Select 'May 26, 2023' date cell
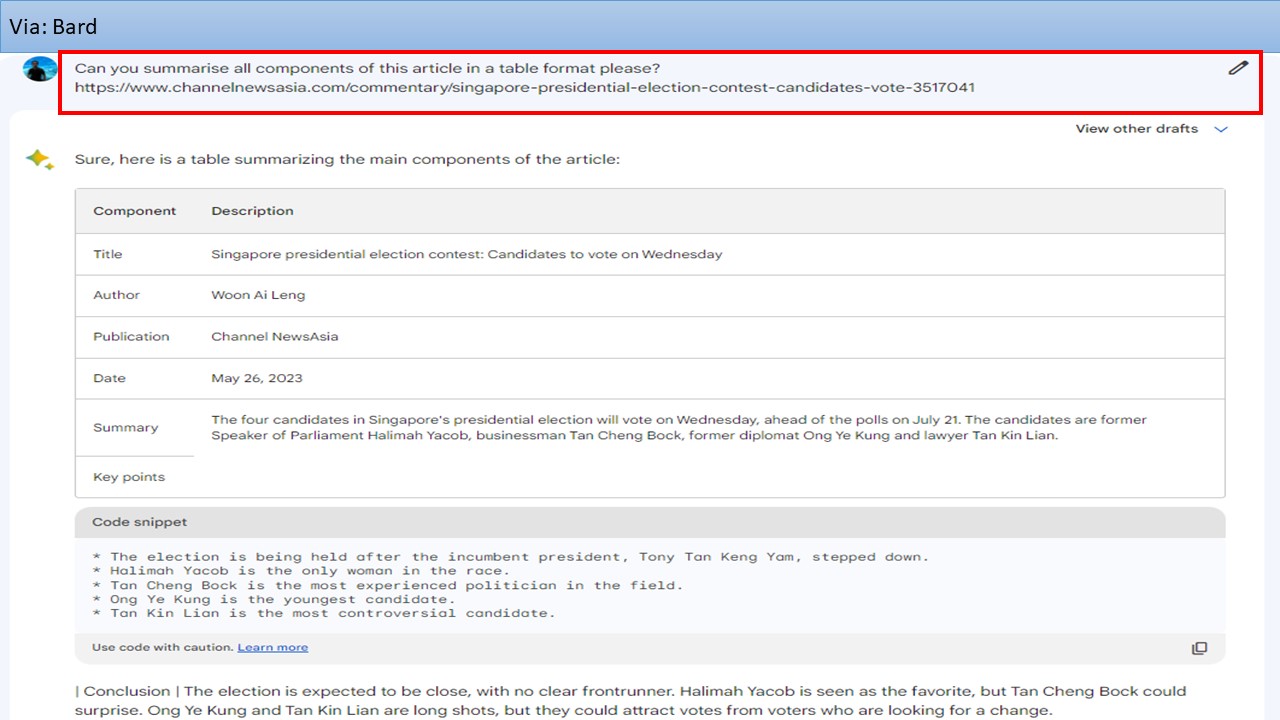 257,378
